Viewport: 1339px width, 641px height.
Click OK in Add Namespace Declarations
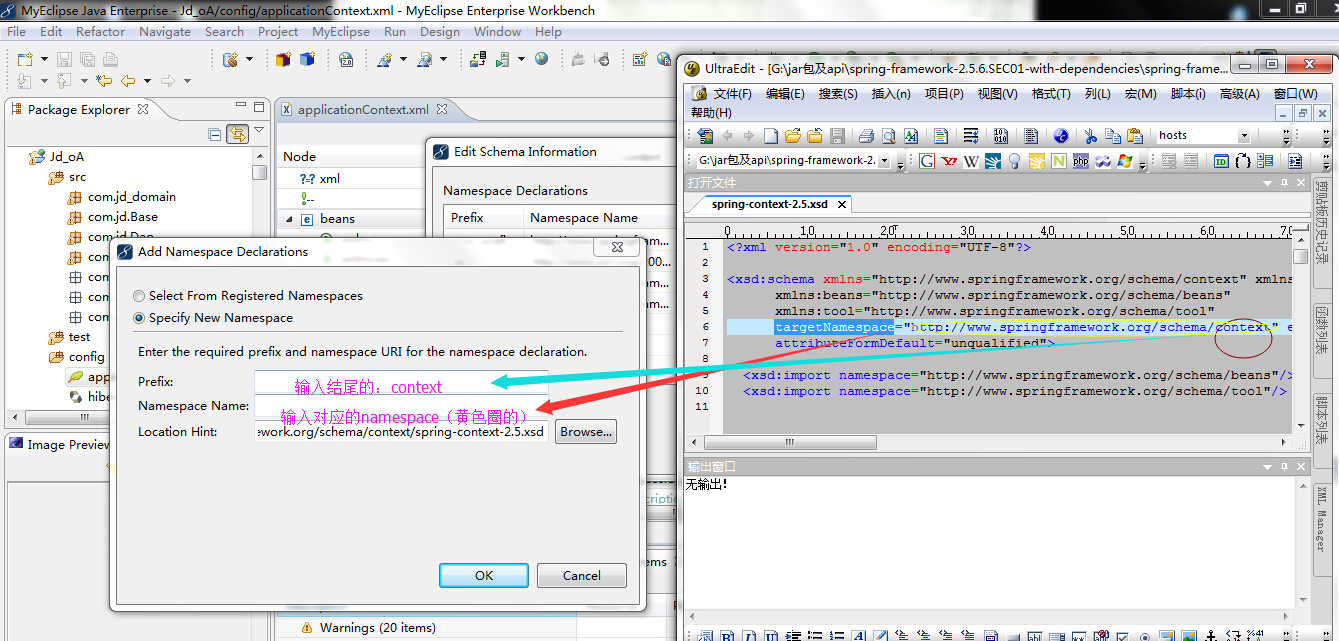point(484,575)
